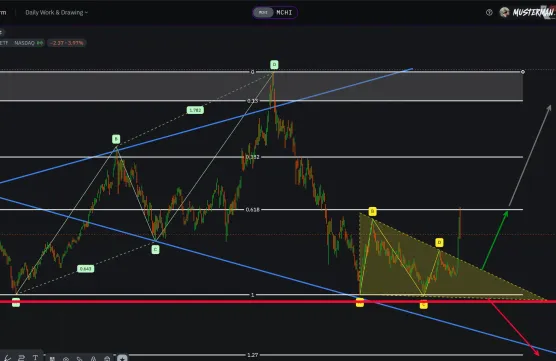The image size is (556, 361).
Task: Click the 0.382 Fibonacci level label
Action: coord(252,157)
